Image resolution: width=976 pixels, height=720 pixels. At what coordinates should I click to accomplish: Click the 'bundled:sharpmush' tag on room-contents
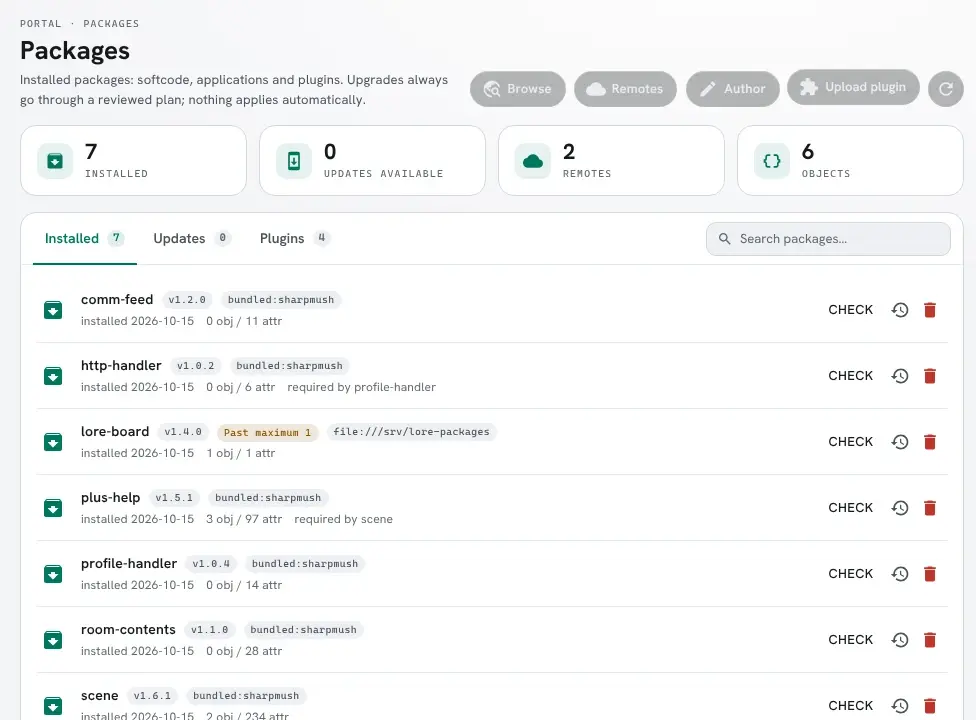[303, 630]
